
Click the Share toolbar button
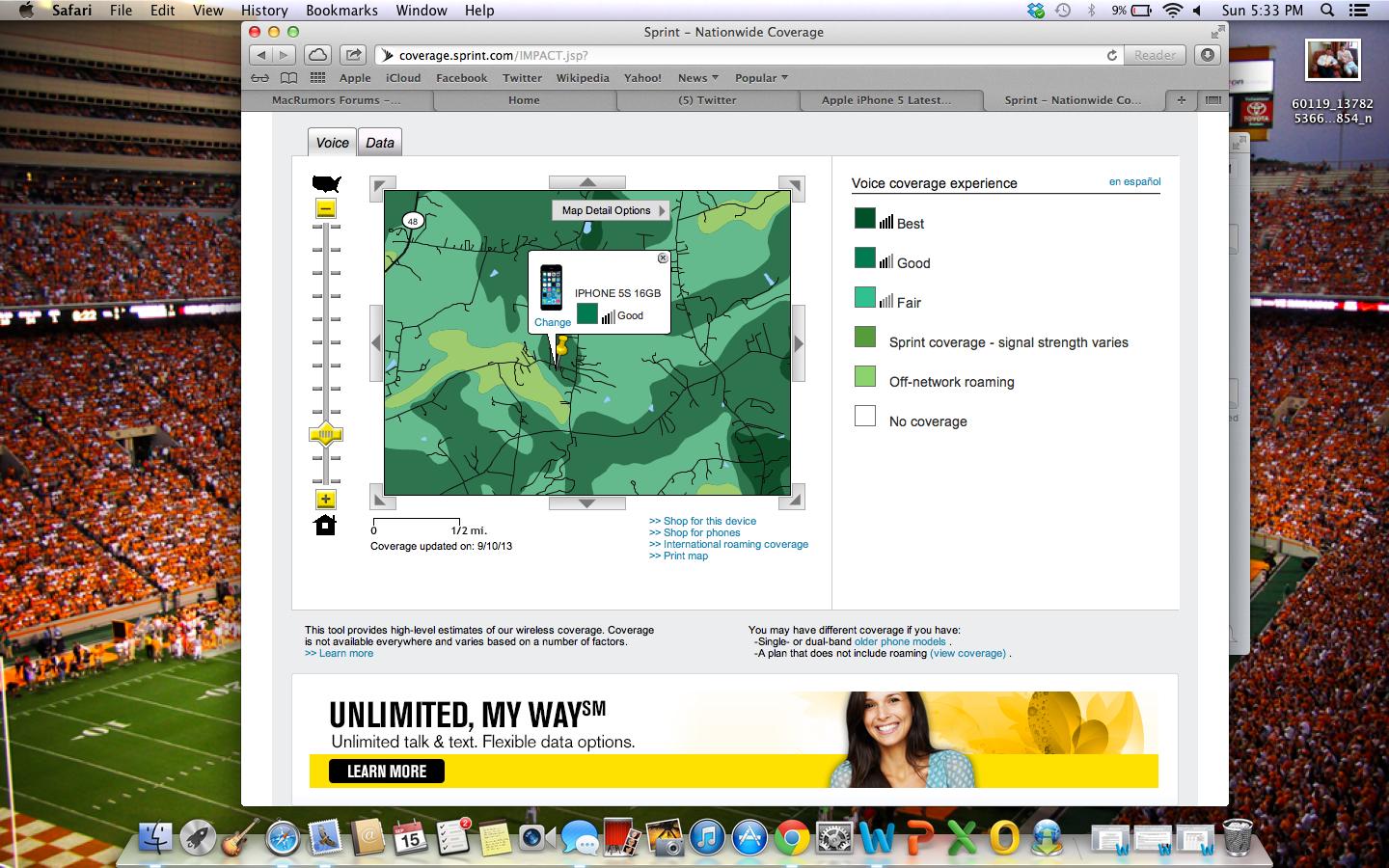point(353,55)
